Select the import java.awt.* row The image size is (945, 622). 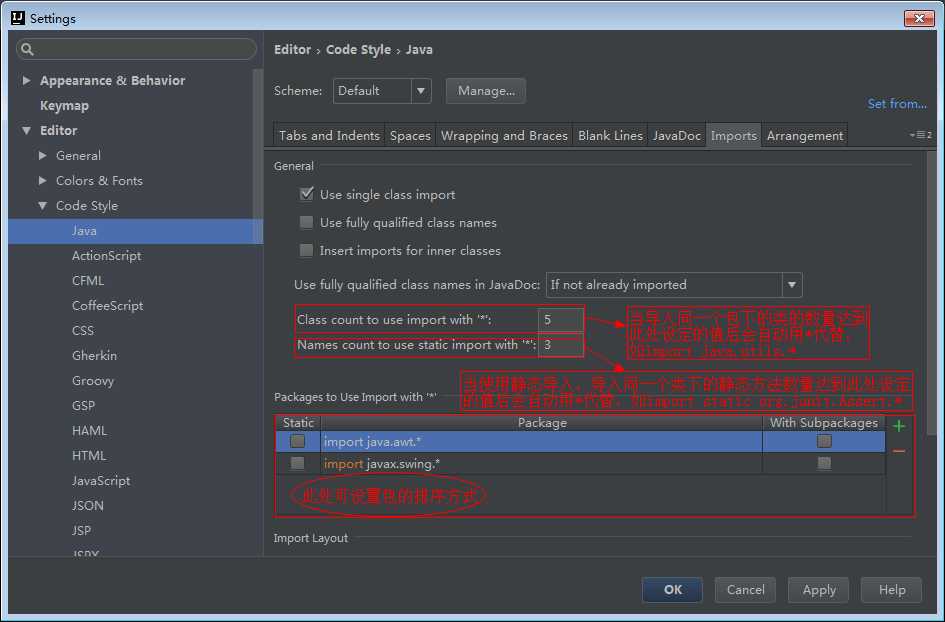[x=580, y=441]
